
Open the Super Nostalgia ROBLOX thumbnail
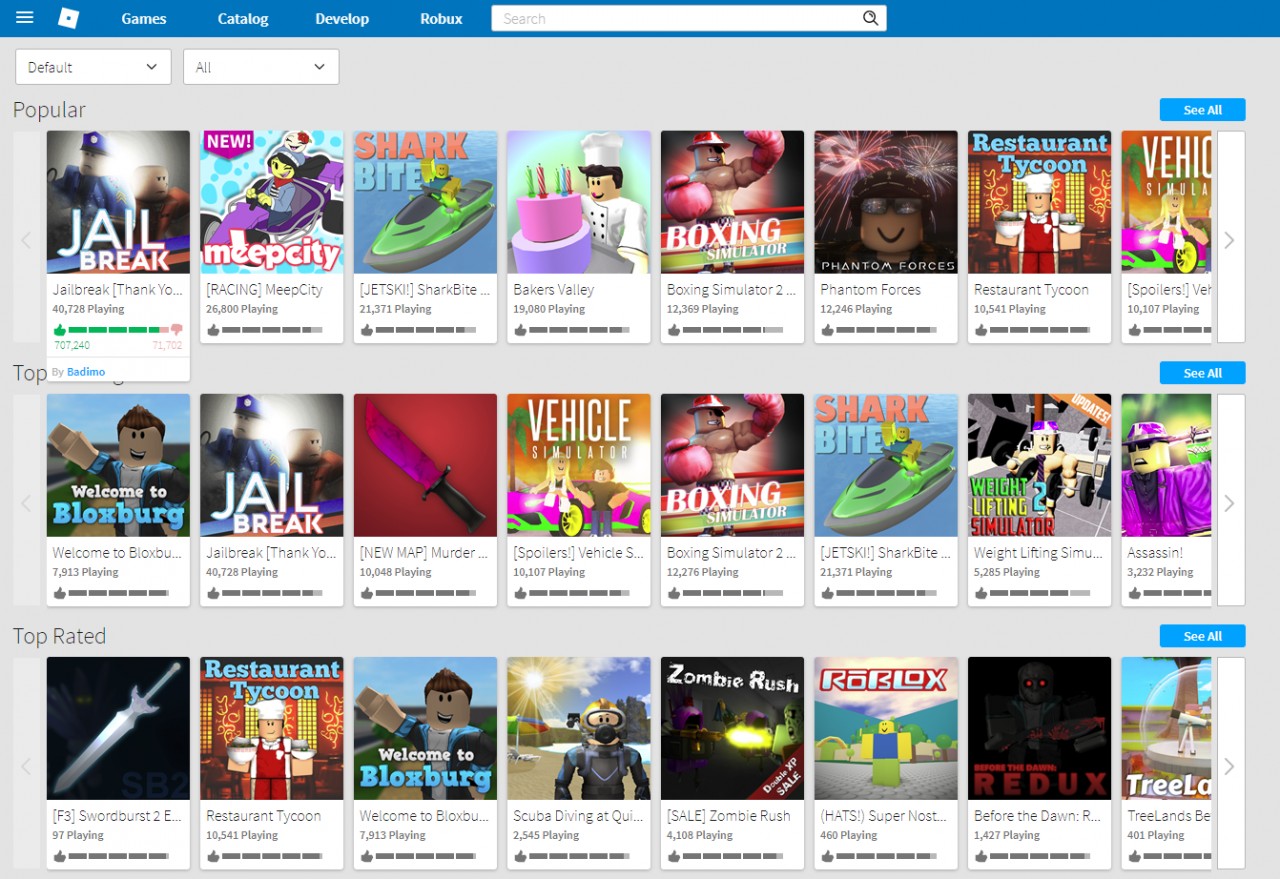(x=886, y=728)
